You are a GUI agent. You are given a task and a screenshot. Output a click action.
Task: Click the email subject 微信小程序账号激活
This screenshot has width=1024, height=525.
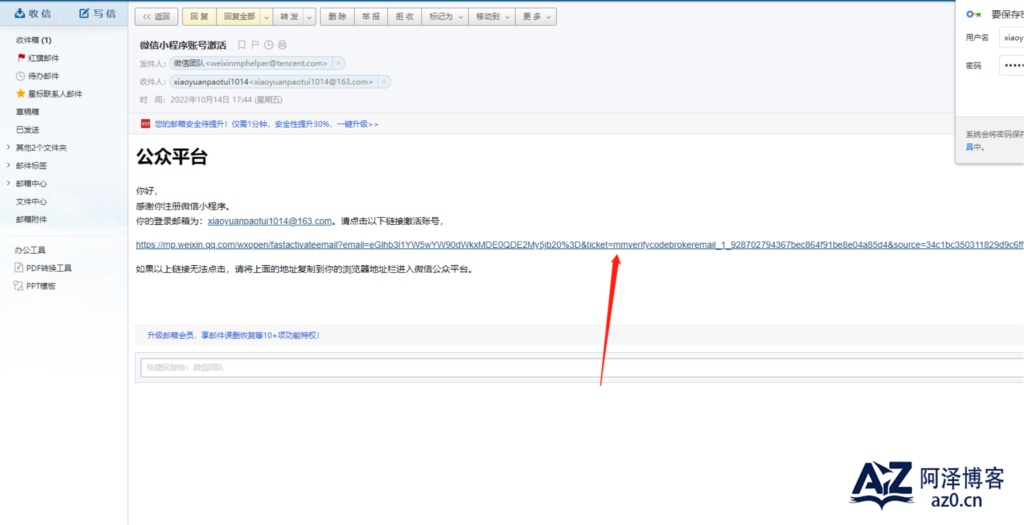pos(183,45)
